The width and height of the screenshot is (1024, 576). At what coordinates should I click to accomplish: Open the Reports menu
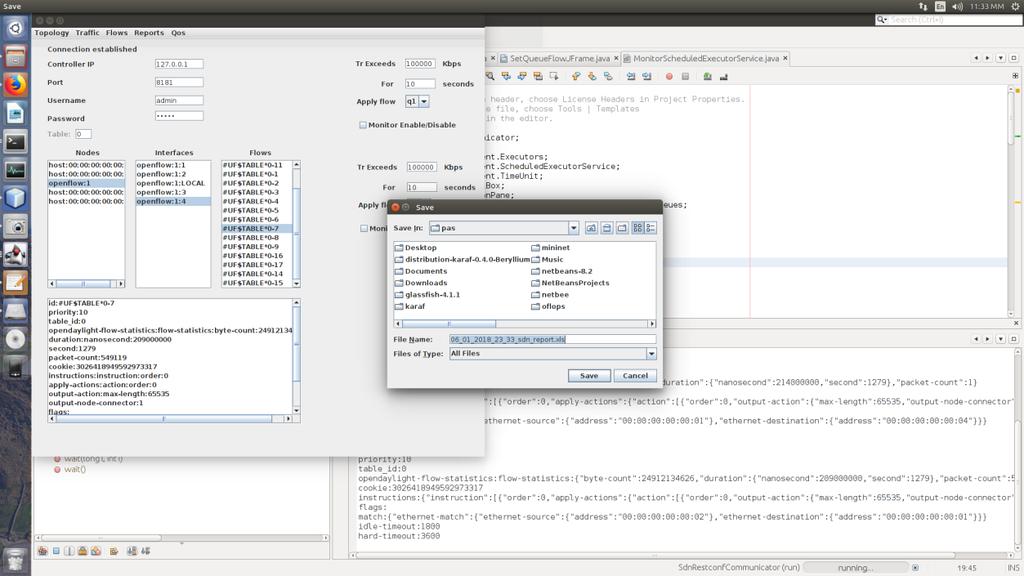(x=149, y=33)
